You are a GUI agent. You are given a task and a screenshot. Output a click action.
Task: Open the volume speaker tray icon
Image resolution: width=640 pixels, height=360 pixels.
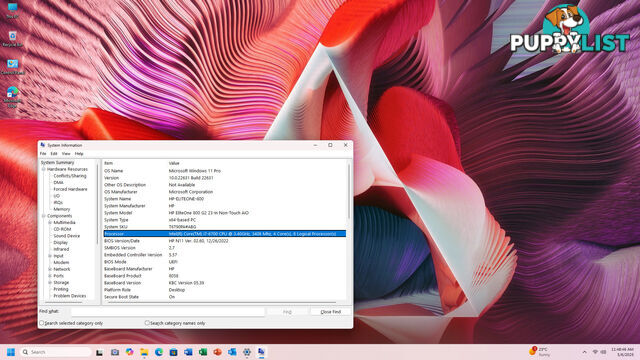pyautogui.click(x=603, y=352)
